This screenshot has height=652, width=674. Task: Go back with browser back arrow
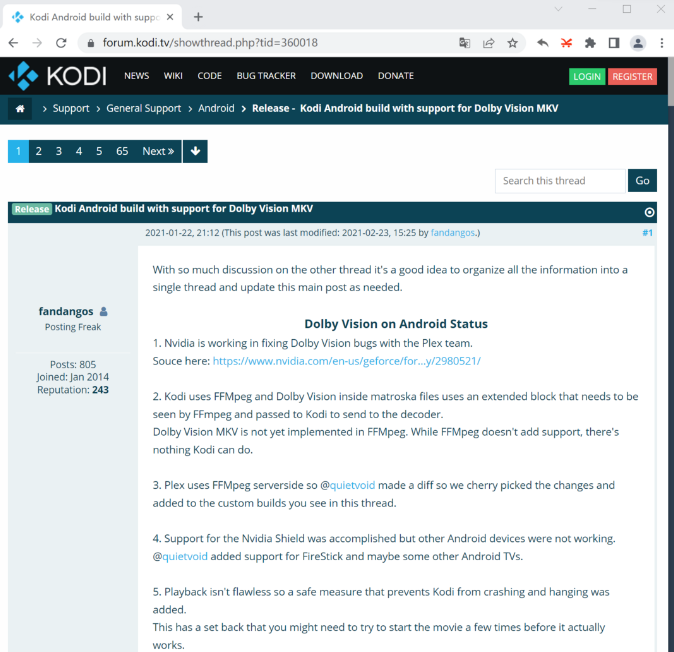click(x=13, y=43)
